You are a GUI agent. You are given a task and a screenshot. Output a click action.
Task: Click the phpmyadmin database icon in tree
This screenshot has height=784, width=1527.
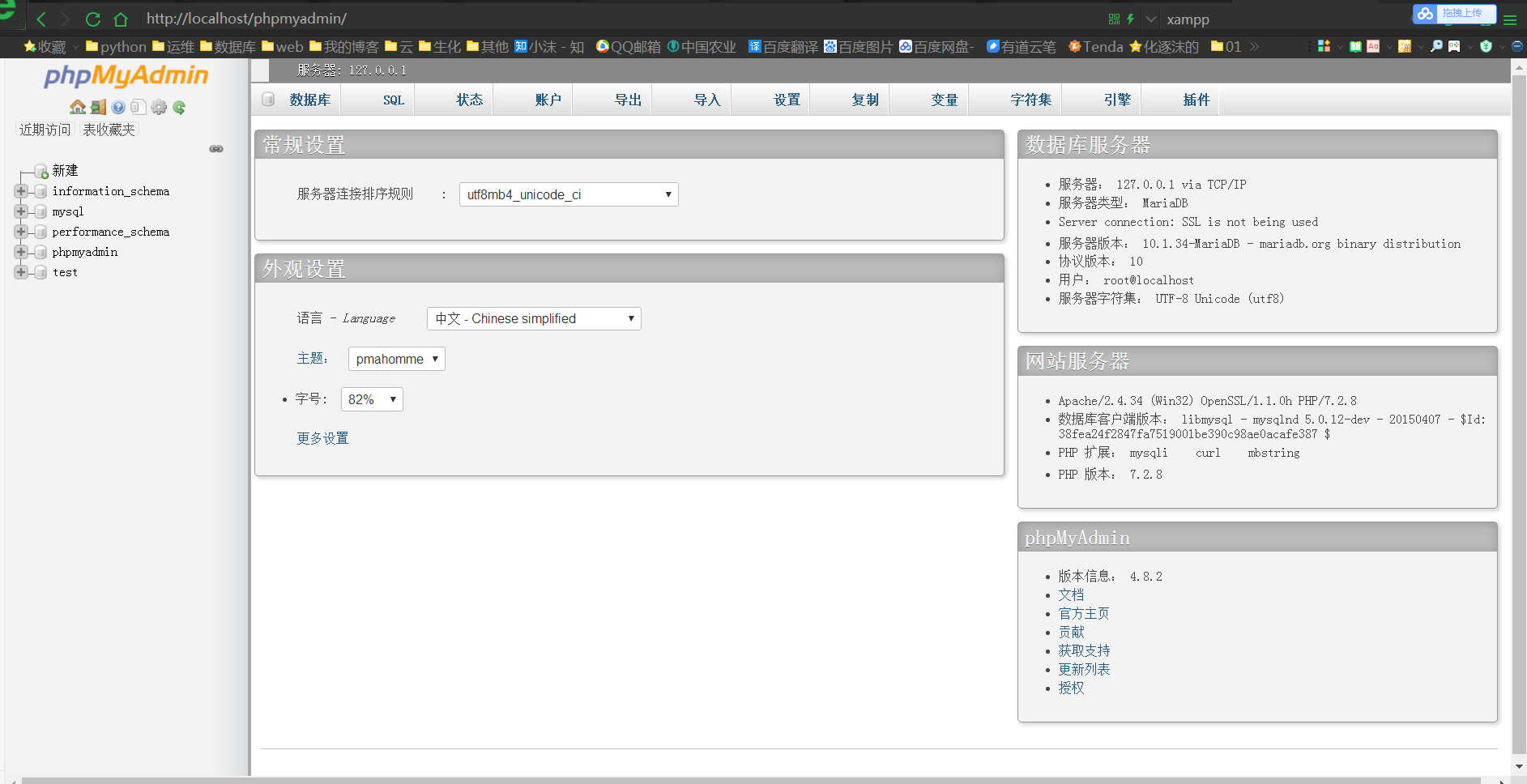(40, 252)
